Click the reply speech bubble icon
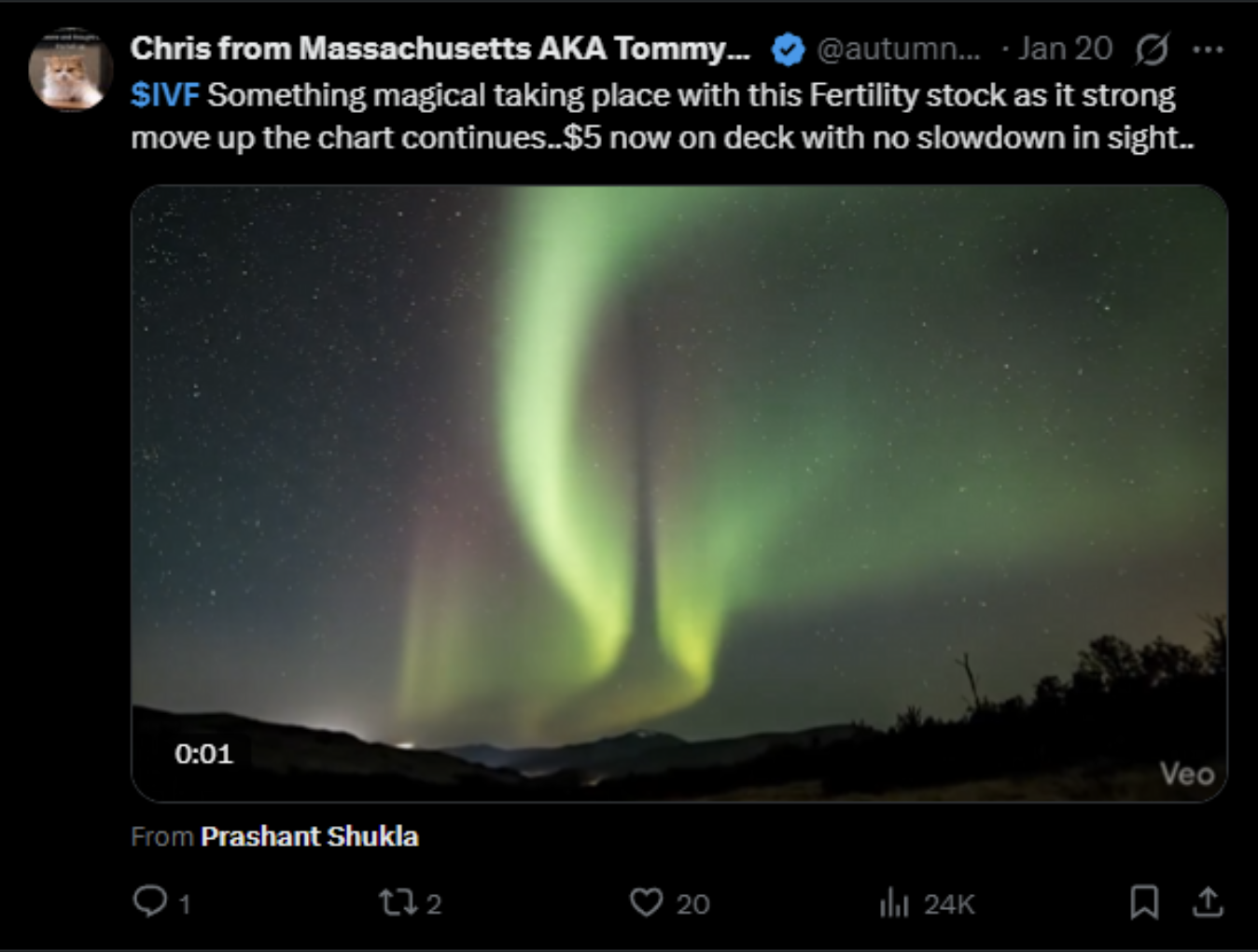1258x952 pixels. (x=149, y=902)
